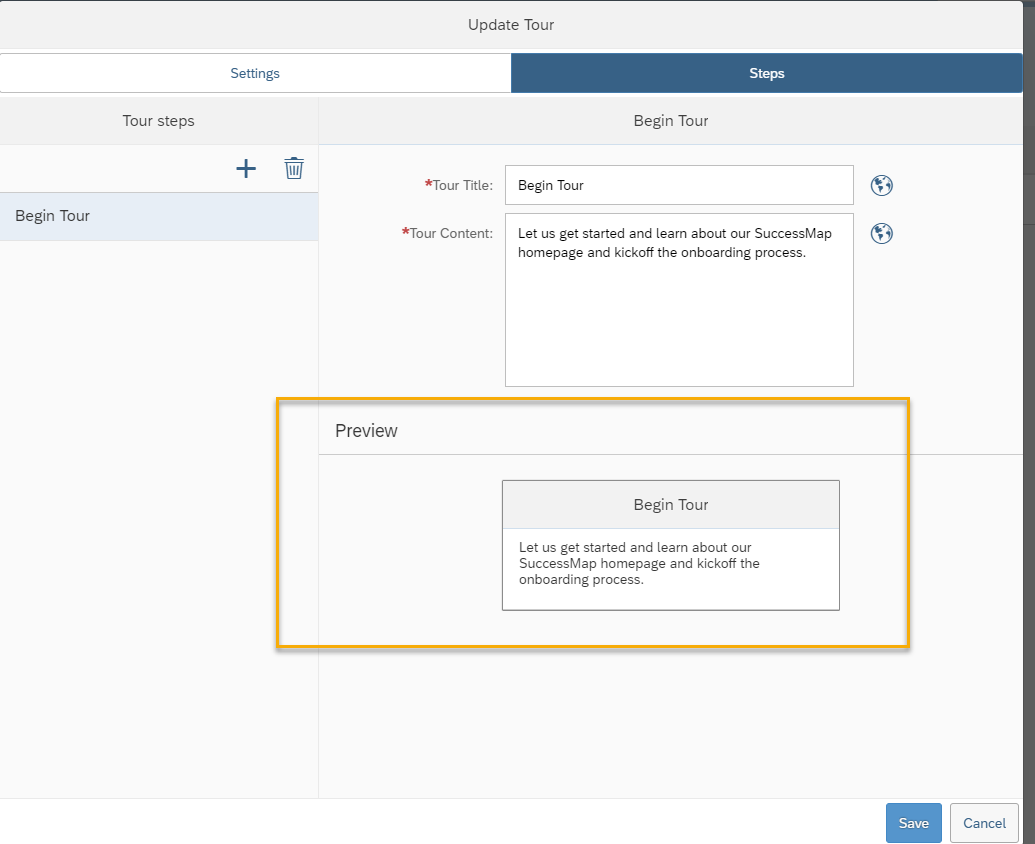Add a new tour step with plus icon
Image resolution: width=1035 pixels, height=844 pixels.
point(246,168)
